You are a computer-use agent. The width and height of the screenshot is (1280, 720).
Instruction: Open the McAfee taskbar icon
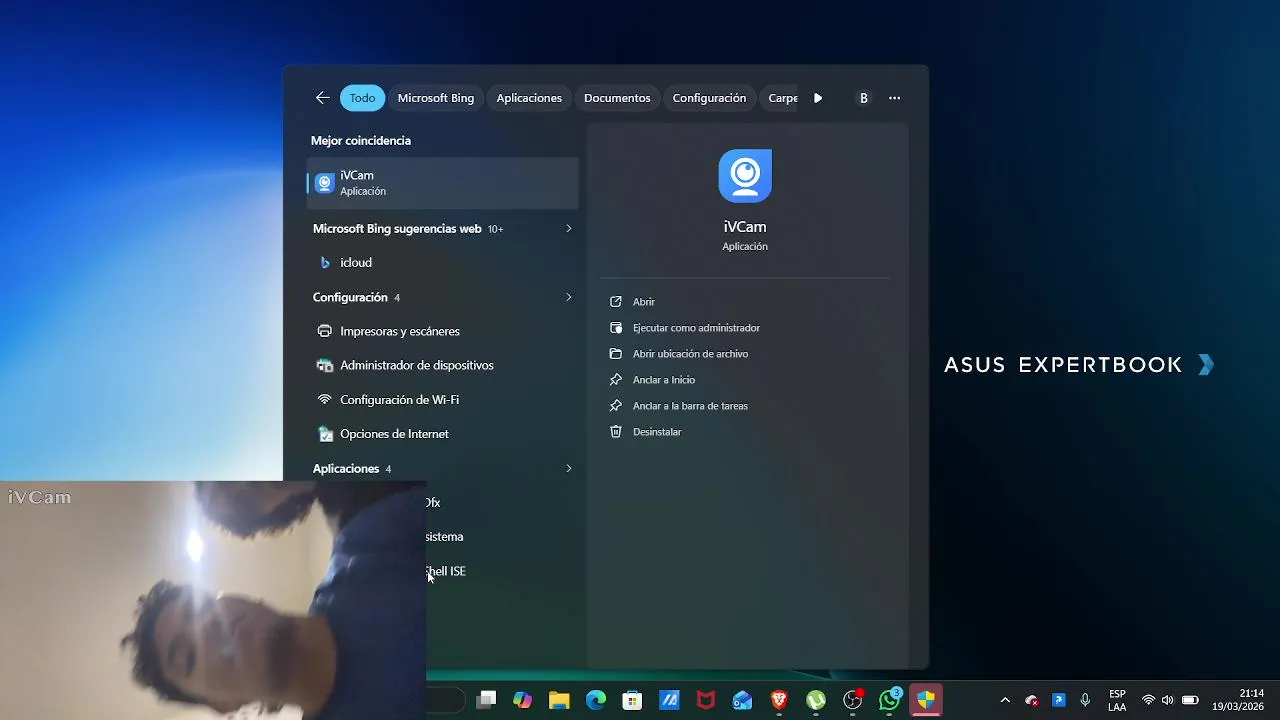pyautogui.click(x=706, y=700)
